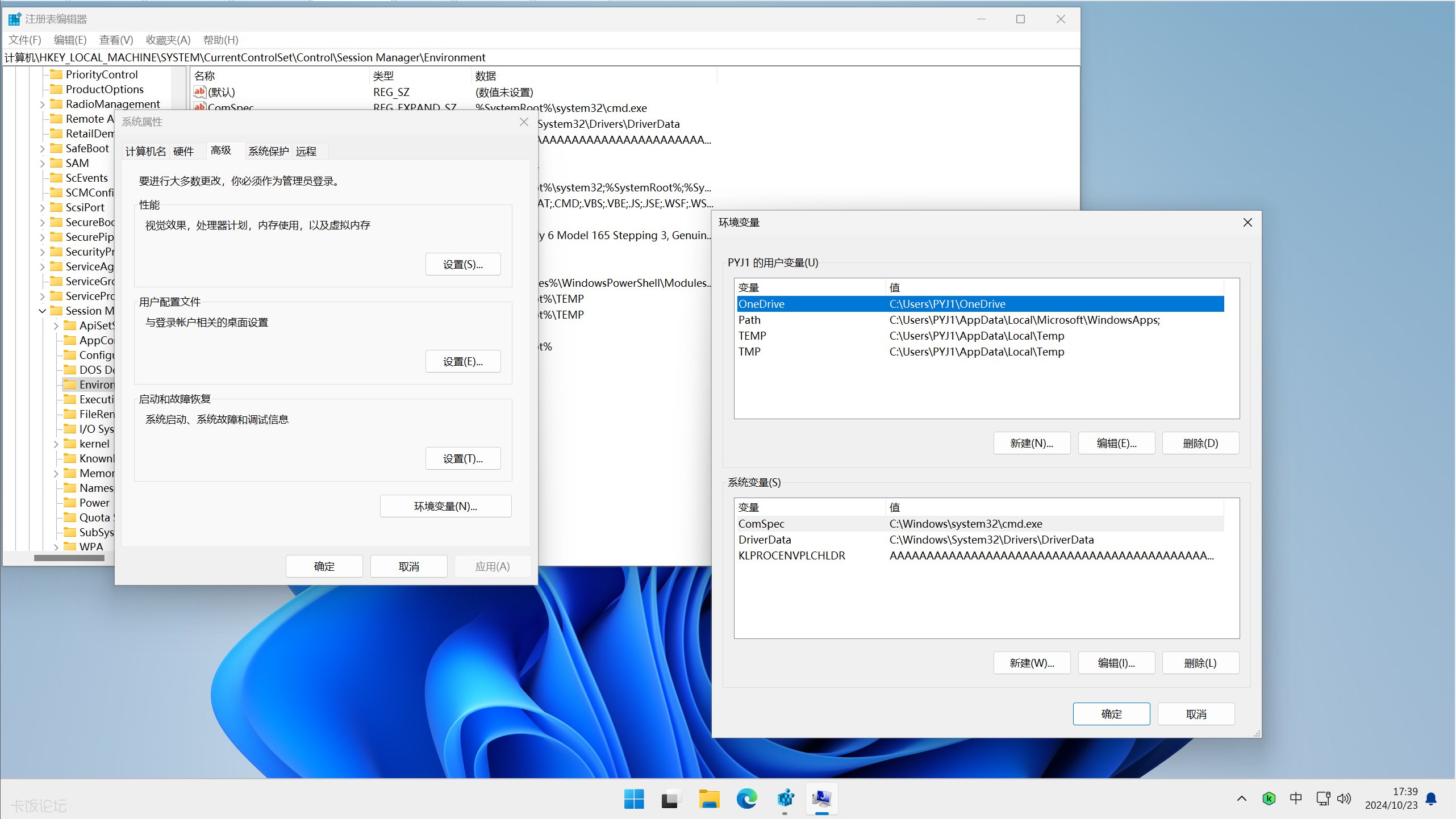
Task: Switch to the 计算机名 tab
Action: (x=146, y=151)
